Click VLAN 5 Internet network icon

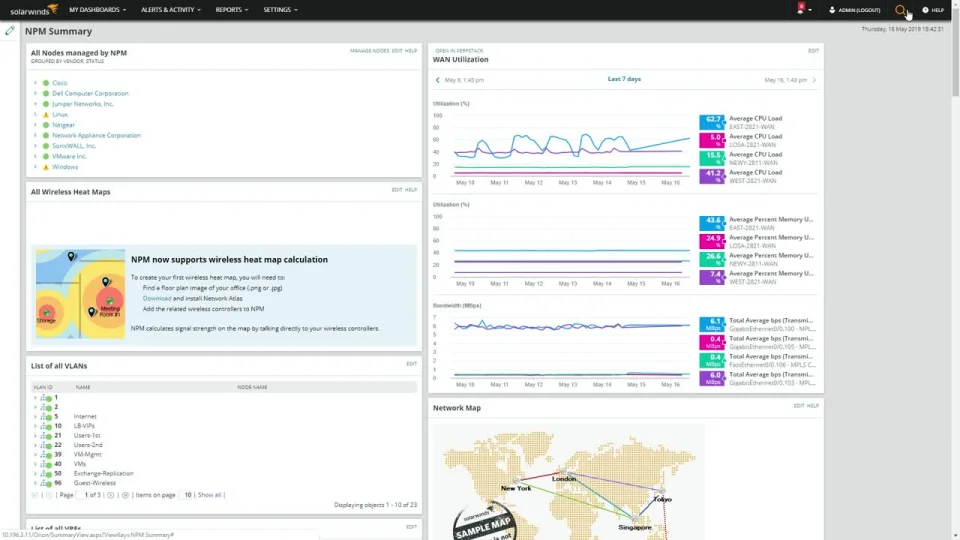[x=46, y=416]
